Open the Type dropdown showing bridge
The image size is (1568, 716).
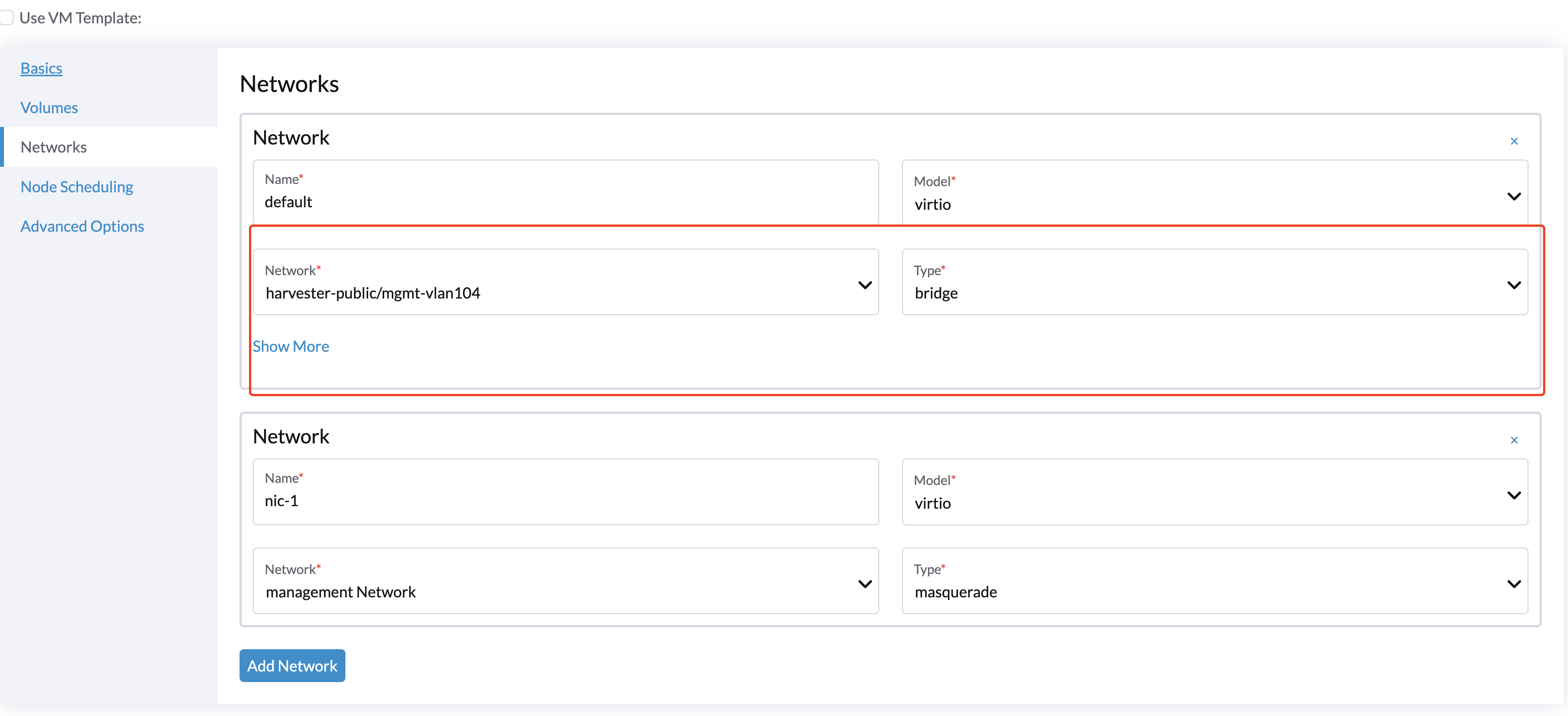click(1514, 284)
